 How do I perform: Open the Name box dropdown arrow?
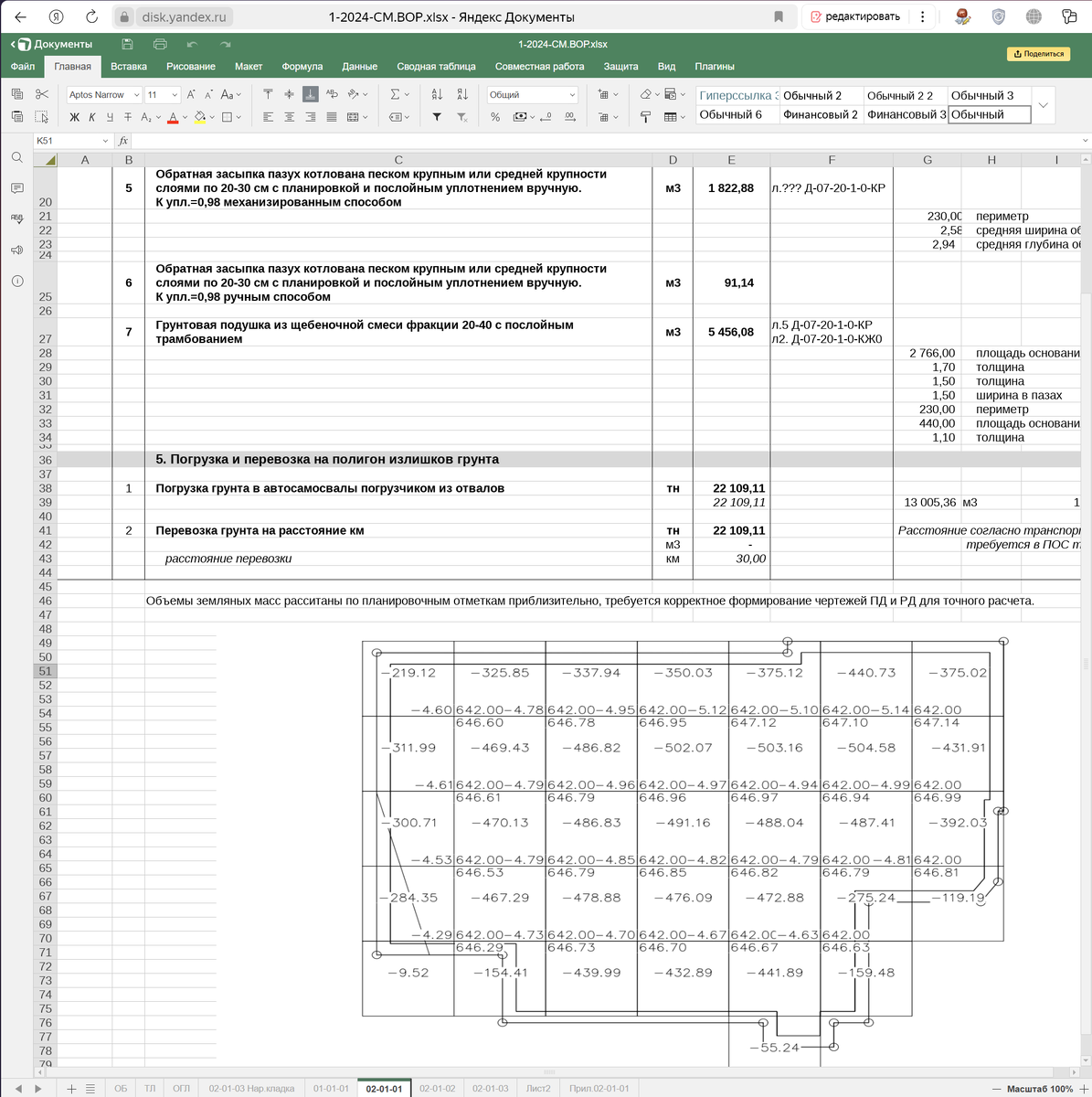(106, 141)
